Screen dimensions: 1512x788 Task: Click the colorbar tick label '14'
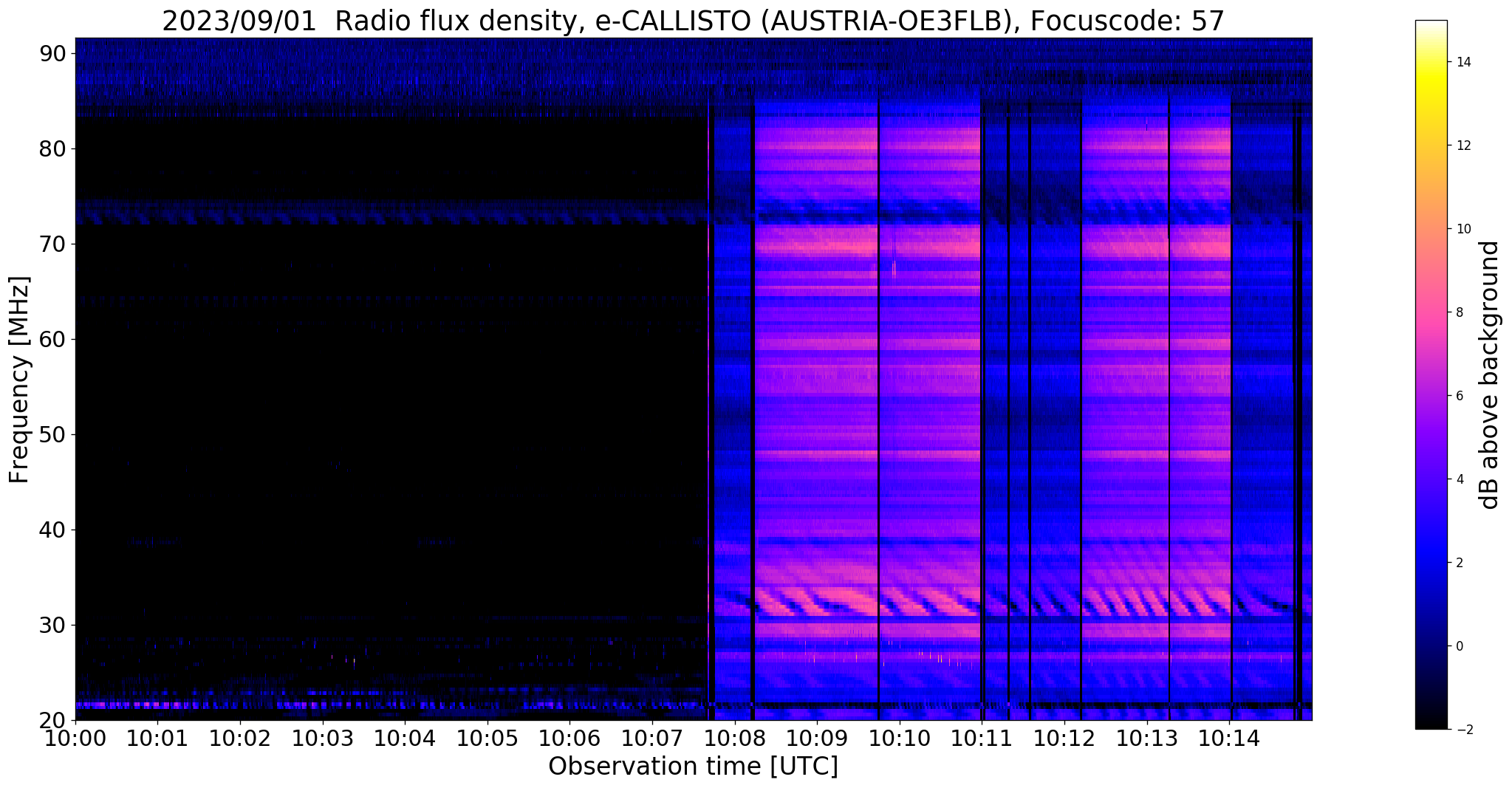(1463, 62)
